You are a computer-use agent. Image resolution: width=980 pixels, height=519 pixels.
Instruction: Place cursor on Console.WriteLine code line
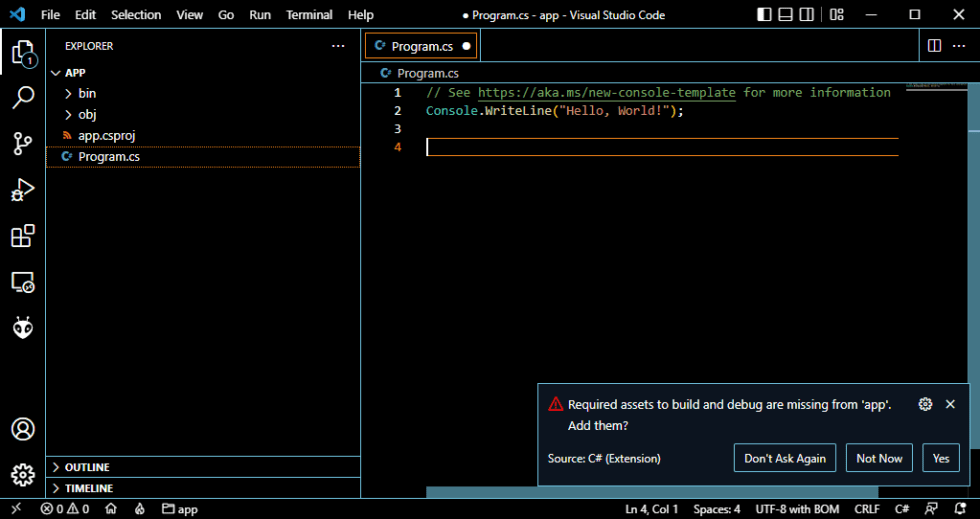[x=555, y=111]
